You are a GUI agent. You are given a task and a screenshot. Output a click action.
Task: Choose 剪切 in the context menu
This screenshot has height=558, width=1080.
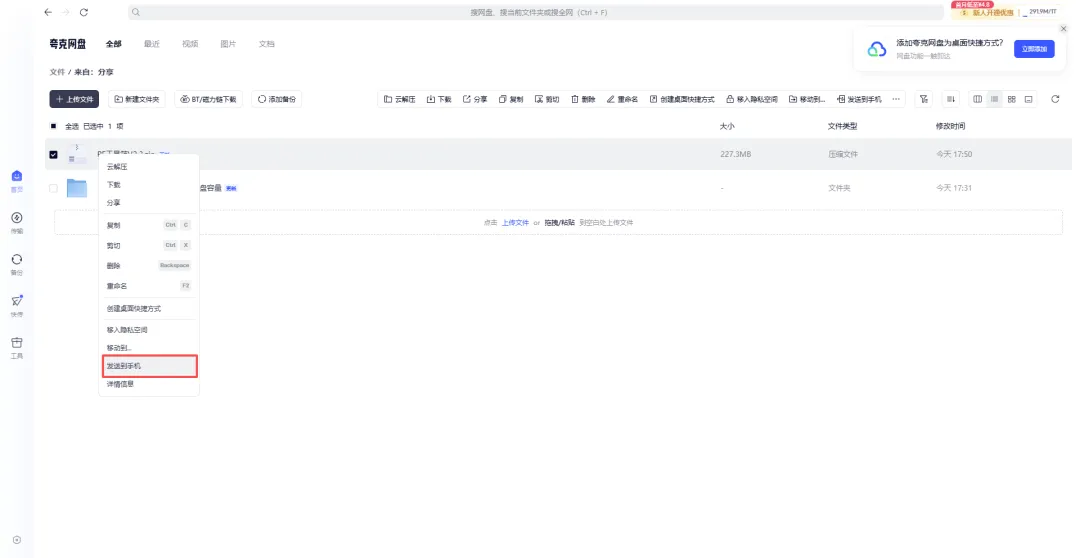149,245
